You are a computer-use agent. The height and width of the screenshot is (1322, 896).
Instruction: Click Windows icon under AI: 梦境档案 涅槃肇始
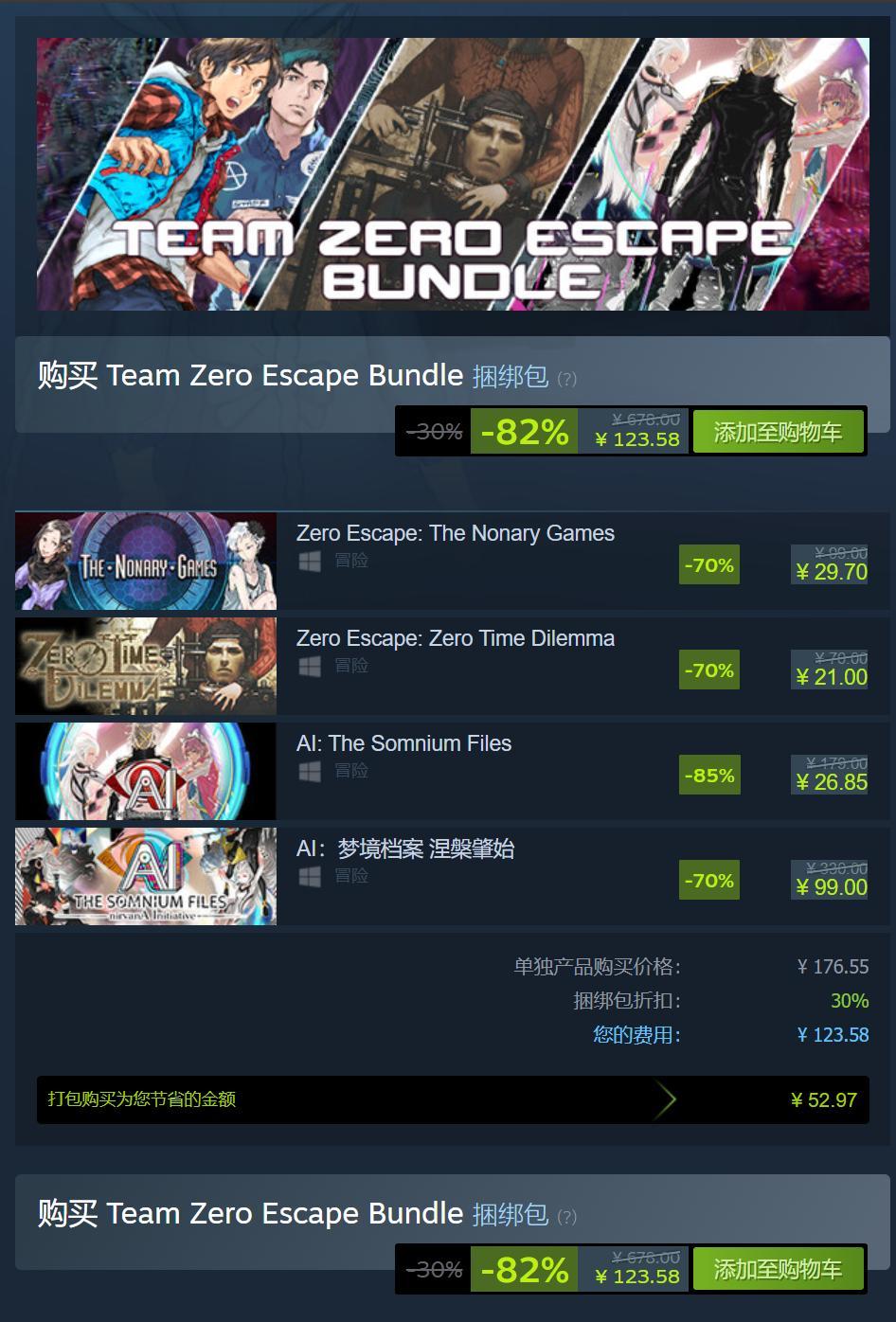[309, 876]
